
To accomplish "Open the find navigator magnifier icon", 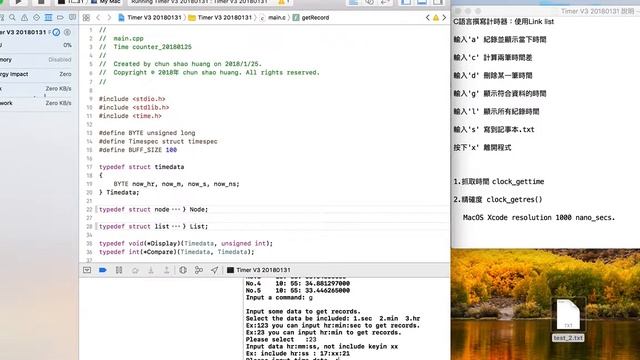I will coord(13,18).
